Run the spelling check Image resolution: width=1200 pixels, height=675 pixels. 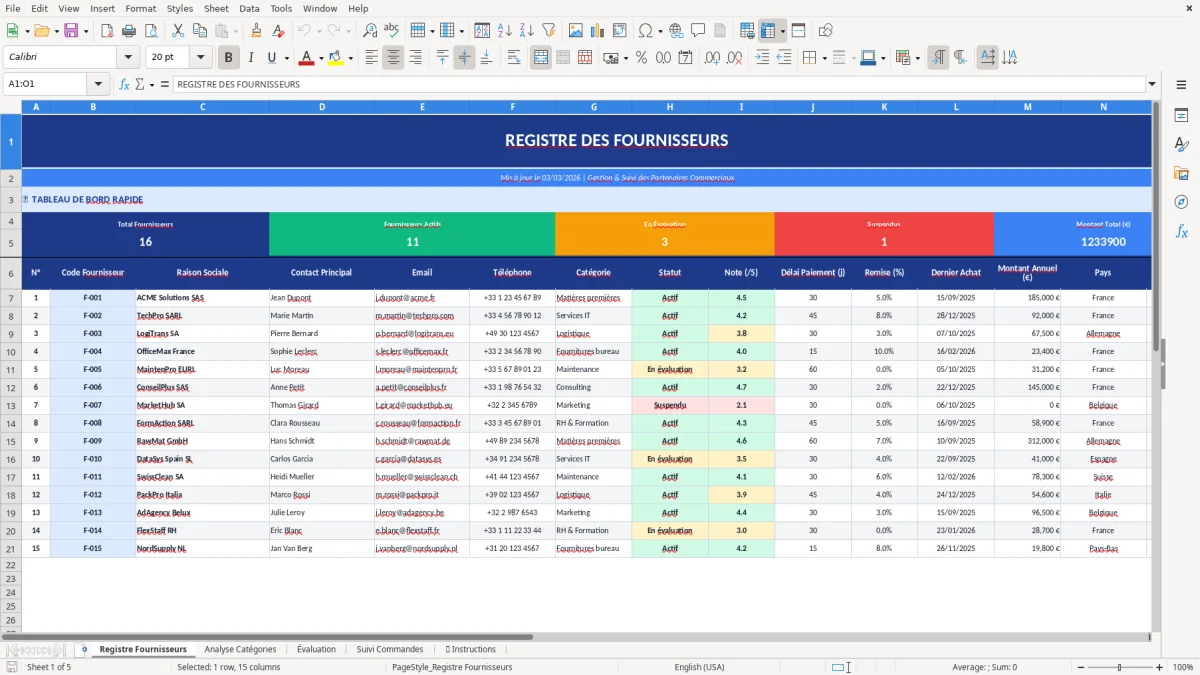(391, 31)
